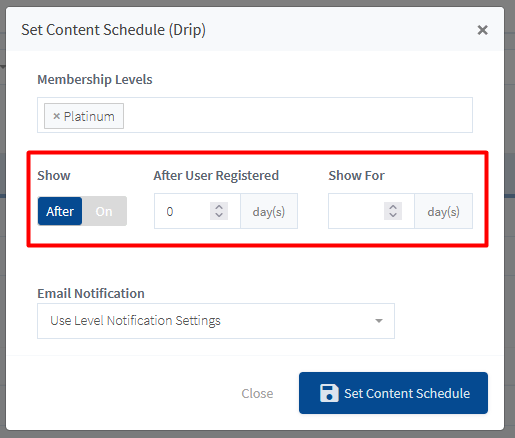Switch the Show toggle to On
Image resolution: width=515 pixels, height=438 pixels.
coord(104,211)
